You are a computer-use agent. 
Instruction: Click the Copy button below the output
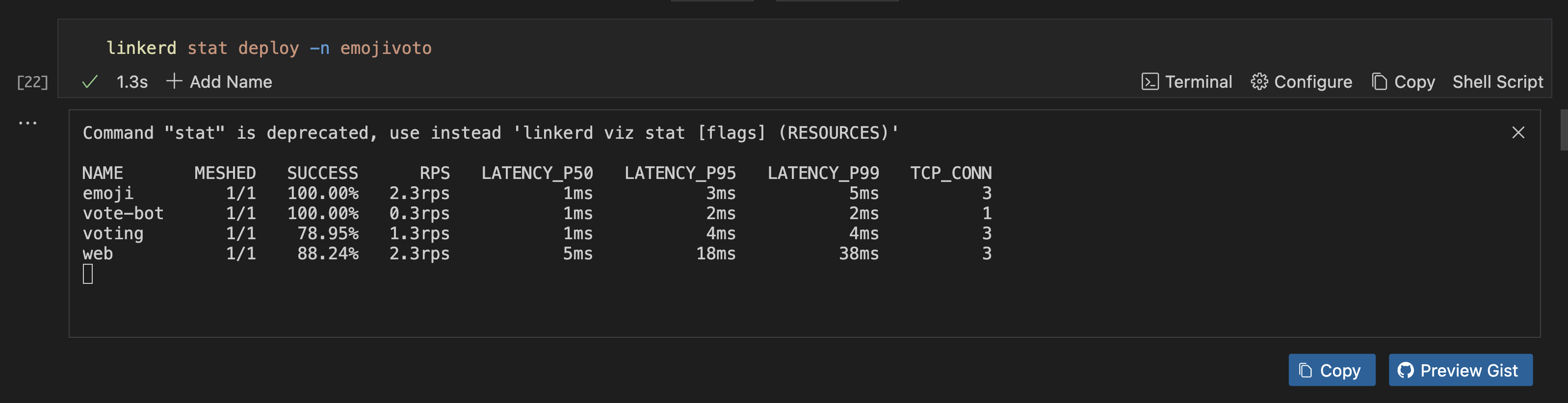[x=1332, y=370]
